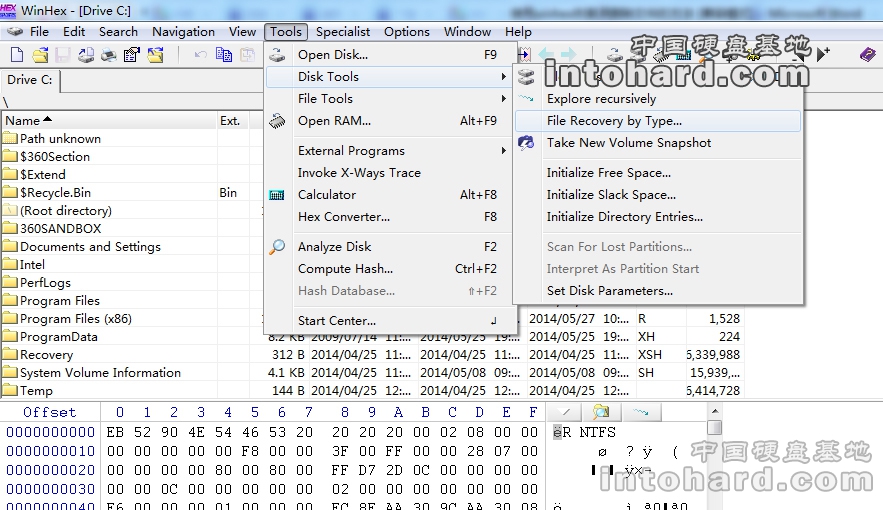The image size is (883, 510).
Task: Open the File menu
Action: pos(39,32)
